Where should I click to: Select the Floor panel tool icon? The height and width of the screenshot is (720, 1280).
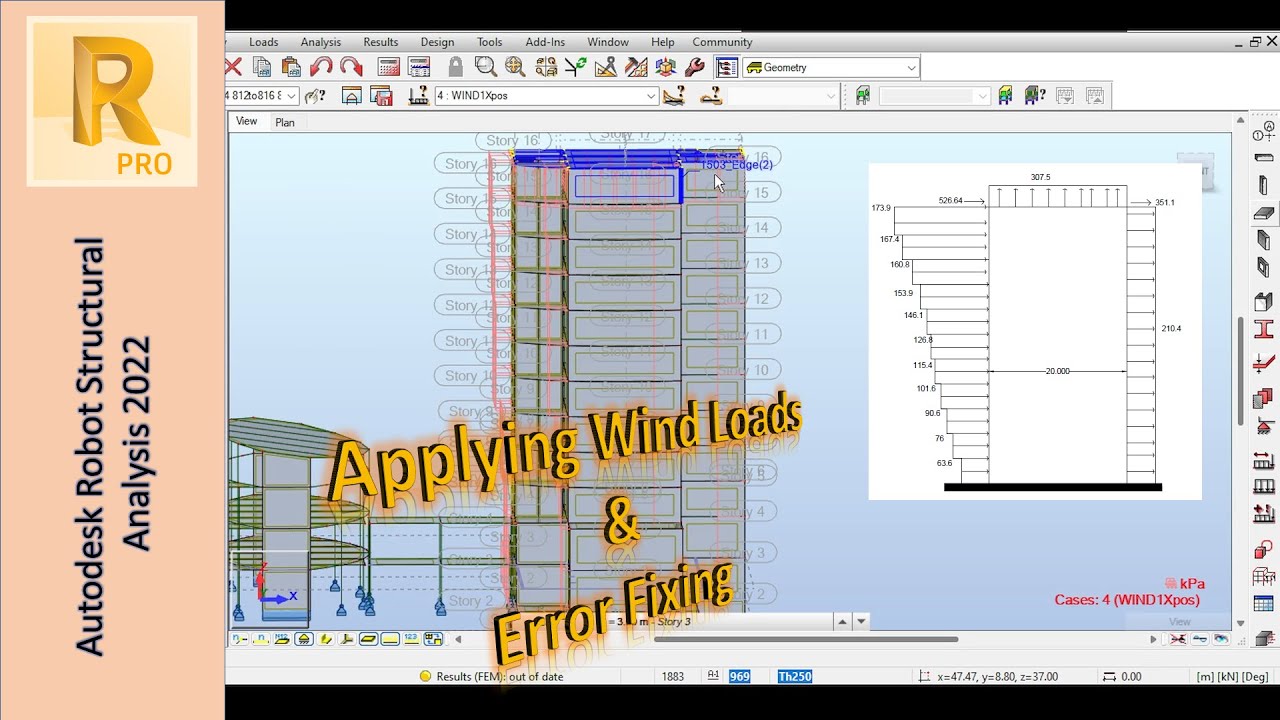tap(1264, 213)
